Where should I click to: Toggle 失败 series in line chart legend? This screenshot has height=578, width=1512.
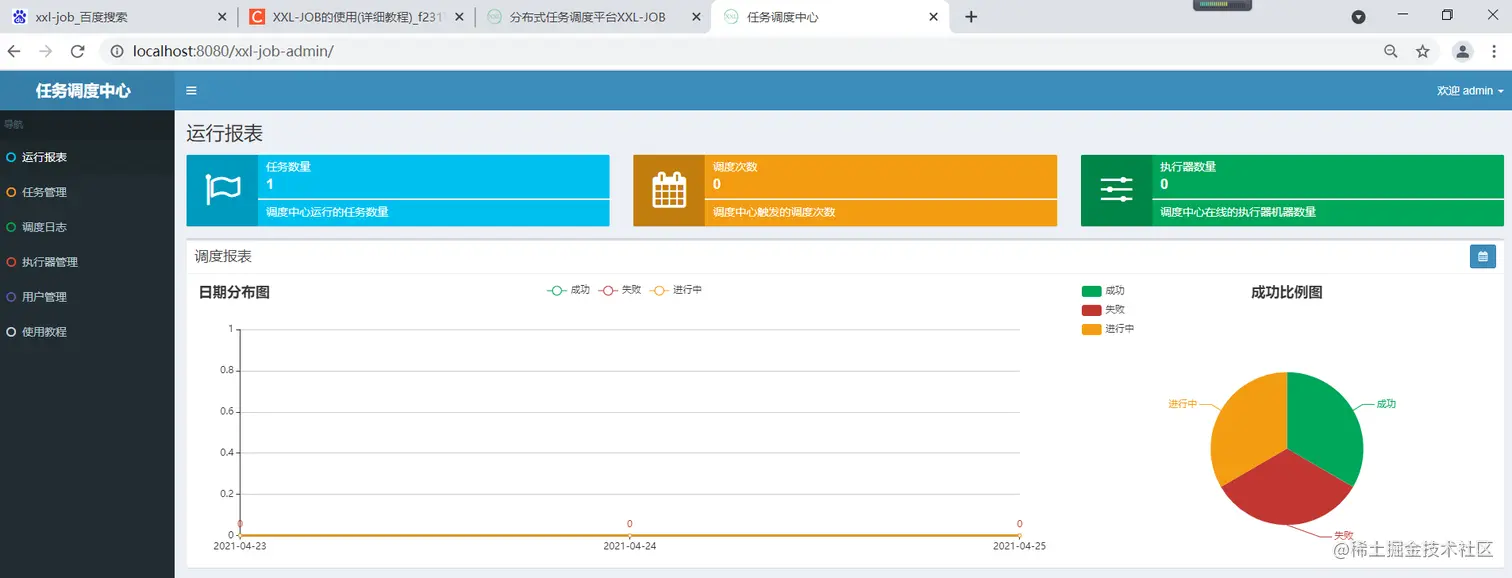(620, 290)
